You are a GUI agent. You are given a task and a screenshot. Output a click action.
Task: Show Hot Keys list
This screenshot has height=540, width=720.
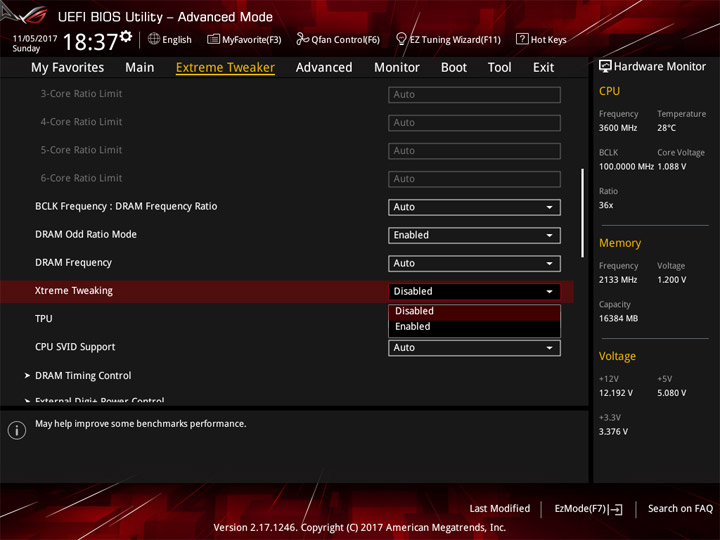point(541,39)
